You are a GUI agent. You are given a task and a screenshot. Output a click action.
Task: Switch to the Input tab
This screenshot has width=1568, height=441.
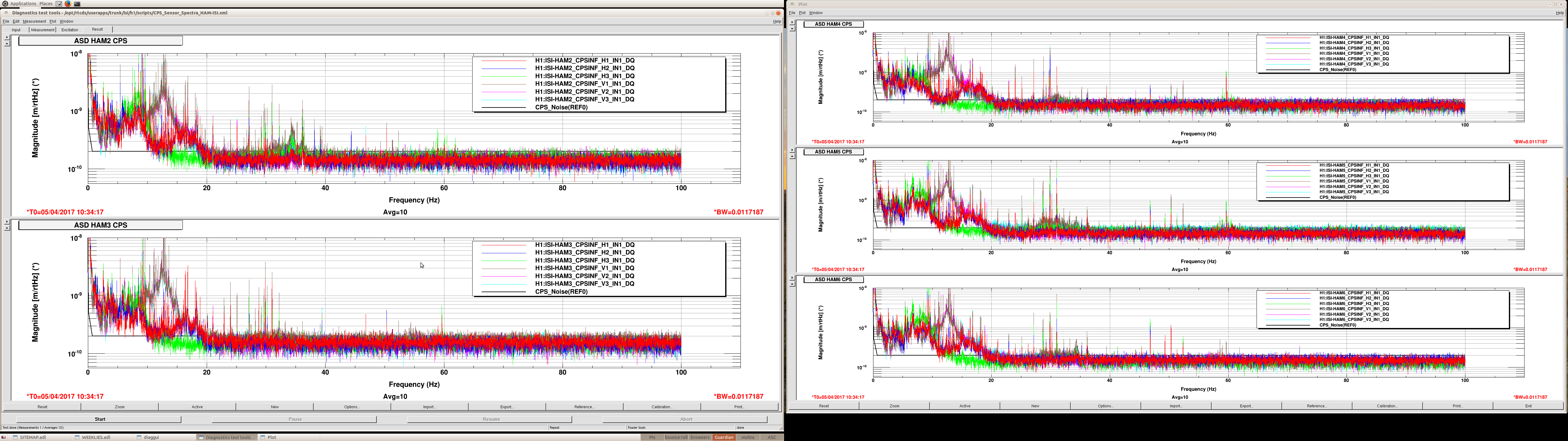(16, 30)
